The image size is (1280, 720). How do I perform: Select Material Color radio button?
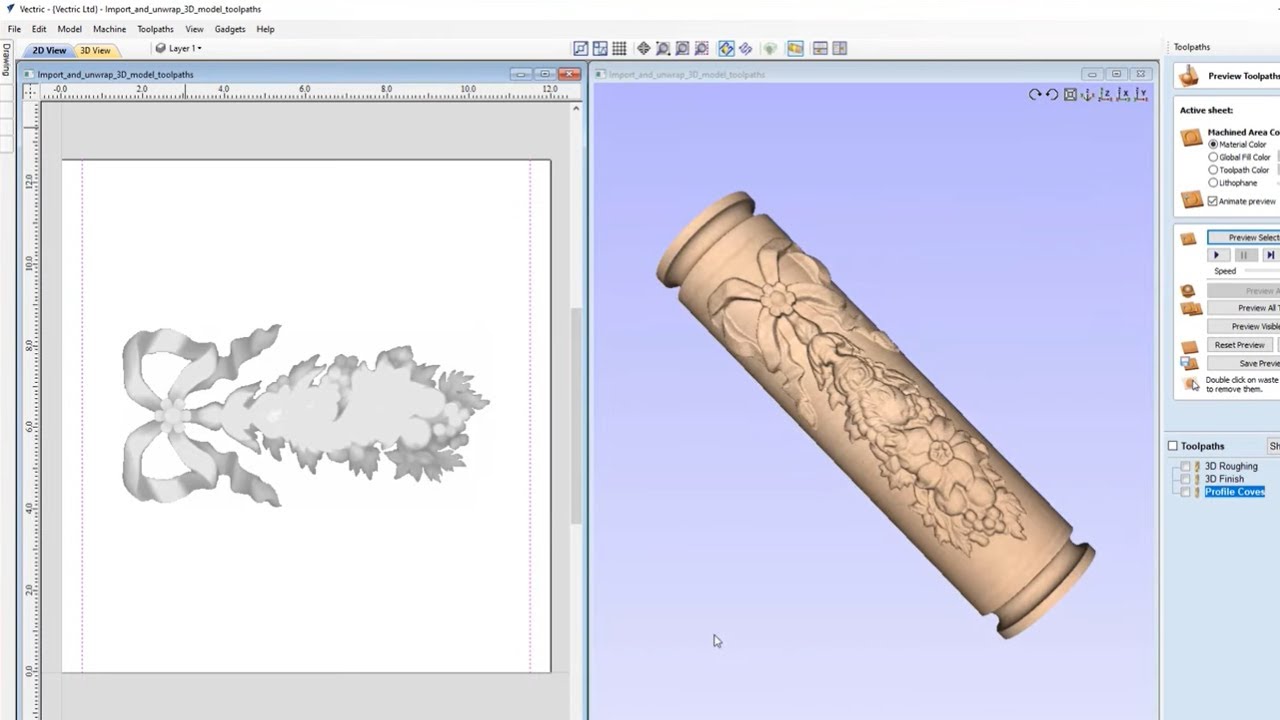(x=1213, y=145)
